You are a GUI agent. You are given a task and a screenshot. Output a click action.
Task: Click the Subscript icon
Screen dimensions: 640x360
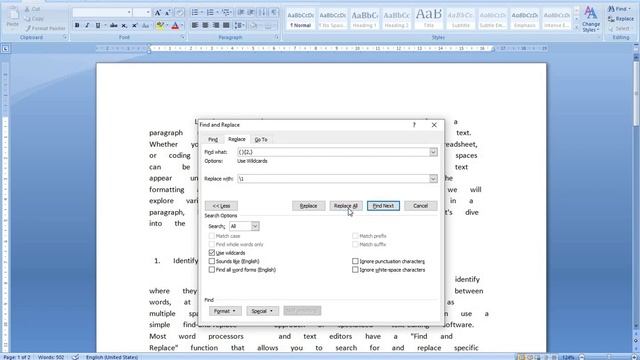point(124,25)
